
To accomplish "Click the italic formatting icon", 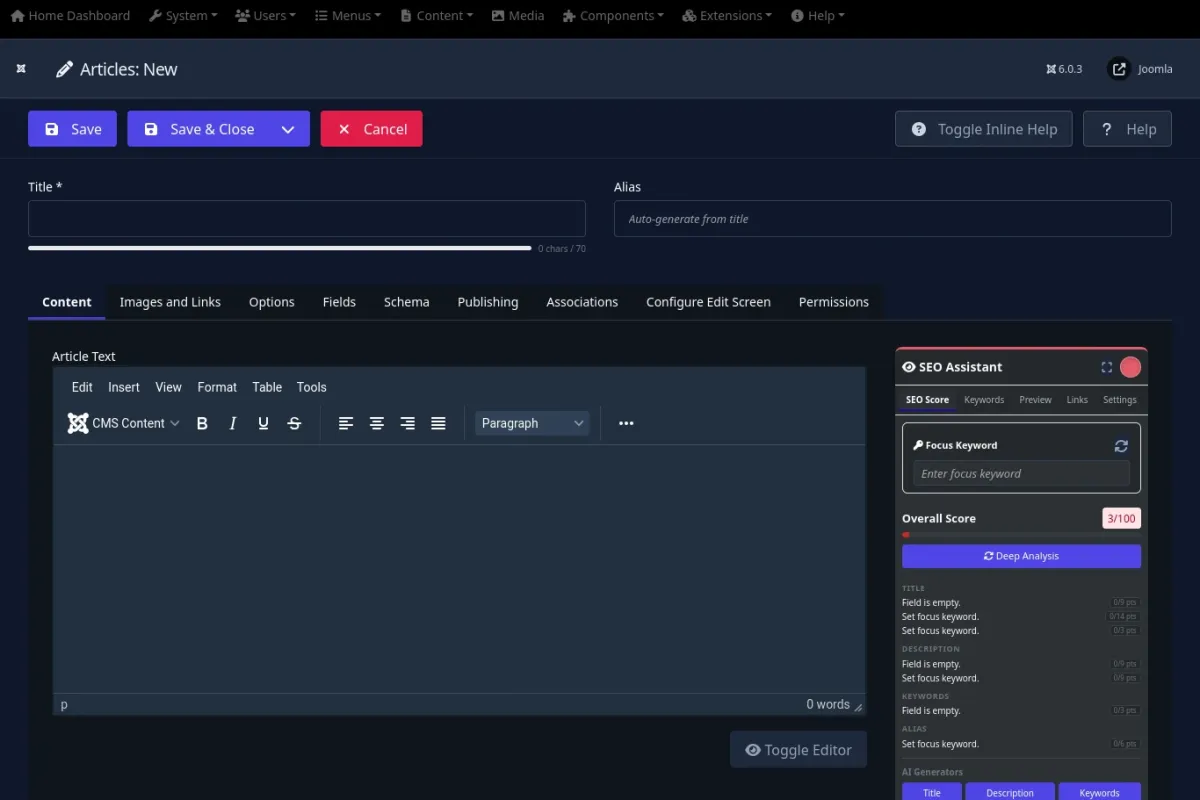I will [233, 423].
